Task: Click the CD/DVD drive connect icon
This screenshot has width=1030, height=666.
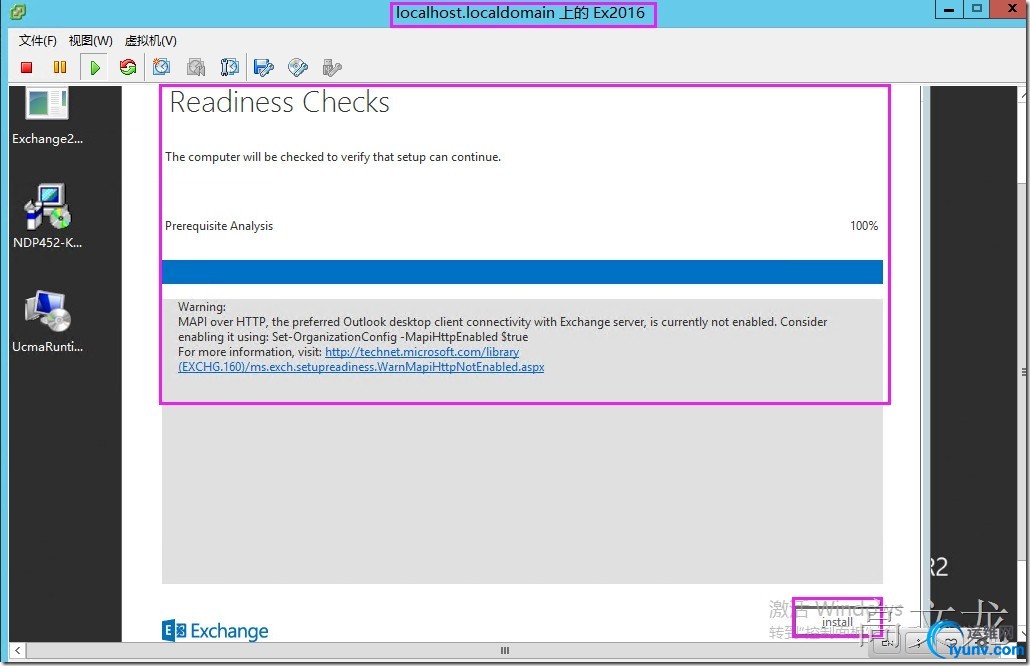Action: (298, 67)
